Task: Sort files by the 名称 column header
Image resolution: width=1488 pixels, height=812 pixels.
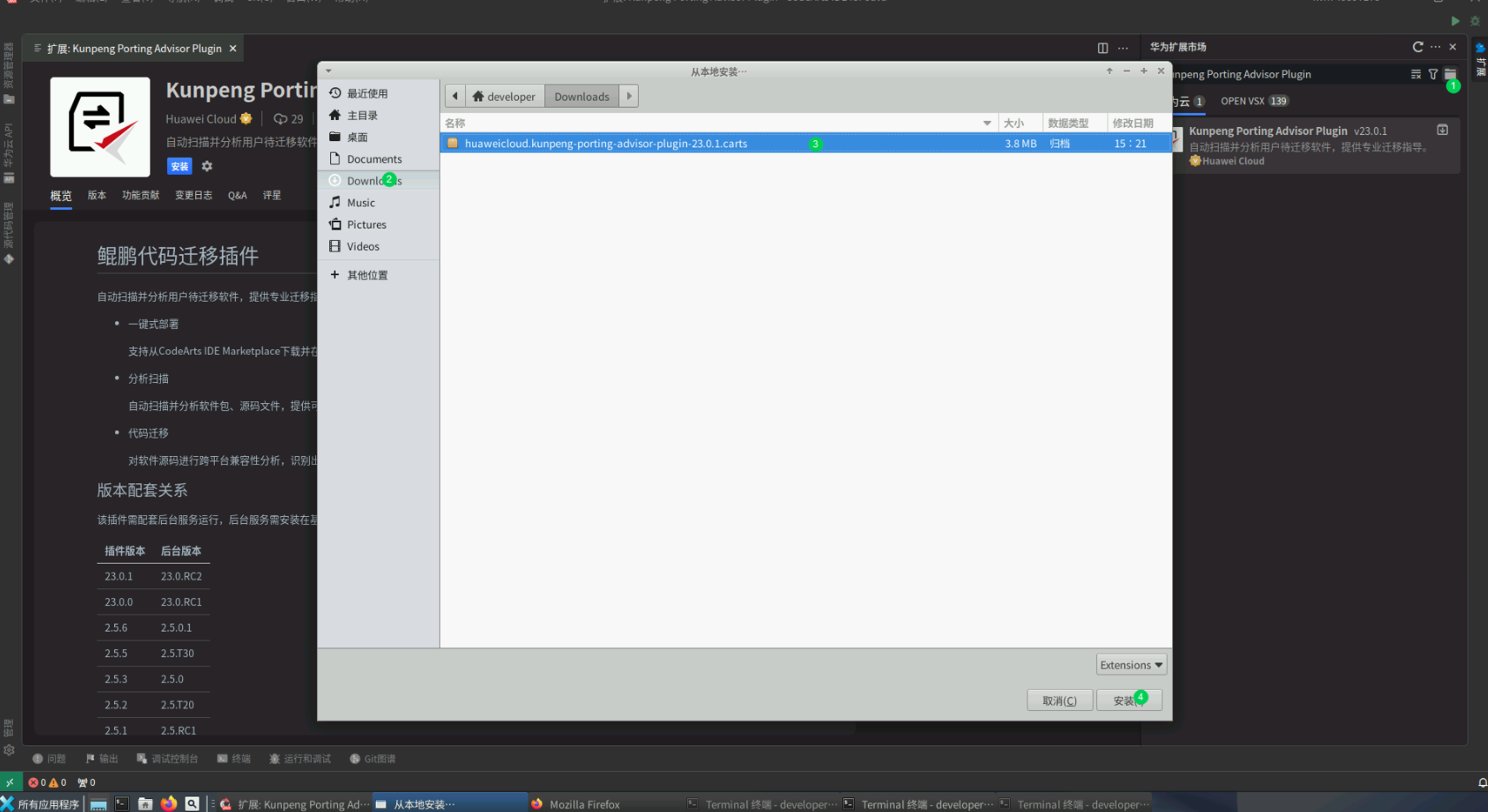Action: pyautogui.click(x=718, y=123)
